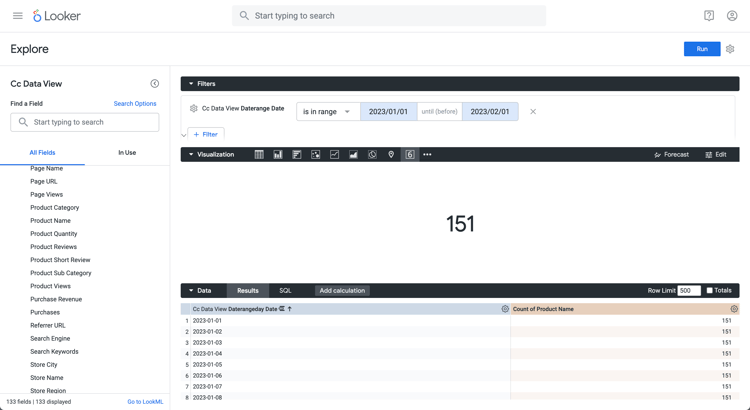Click the Run button
Screen dimensions: 750x410
702,49
